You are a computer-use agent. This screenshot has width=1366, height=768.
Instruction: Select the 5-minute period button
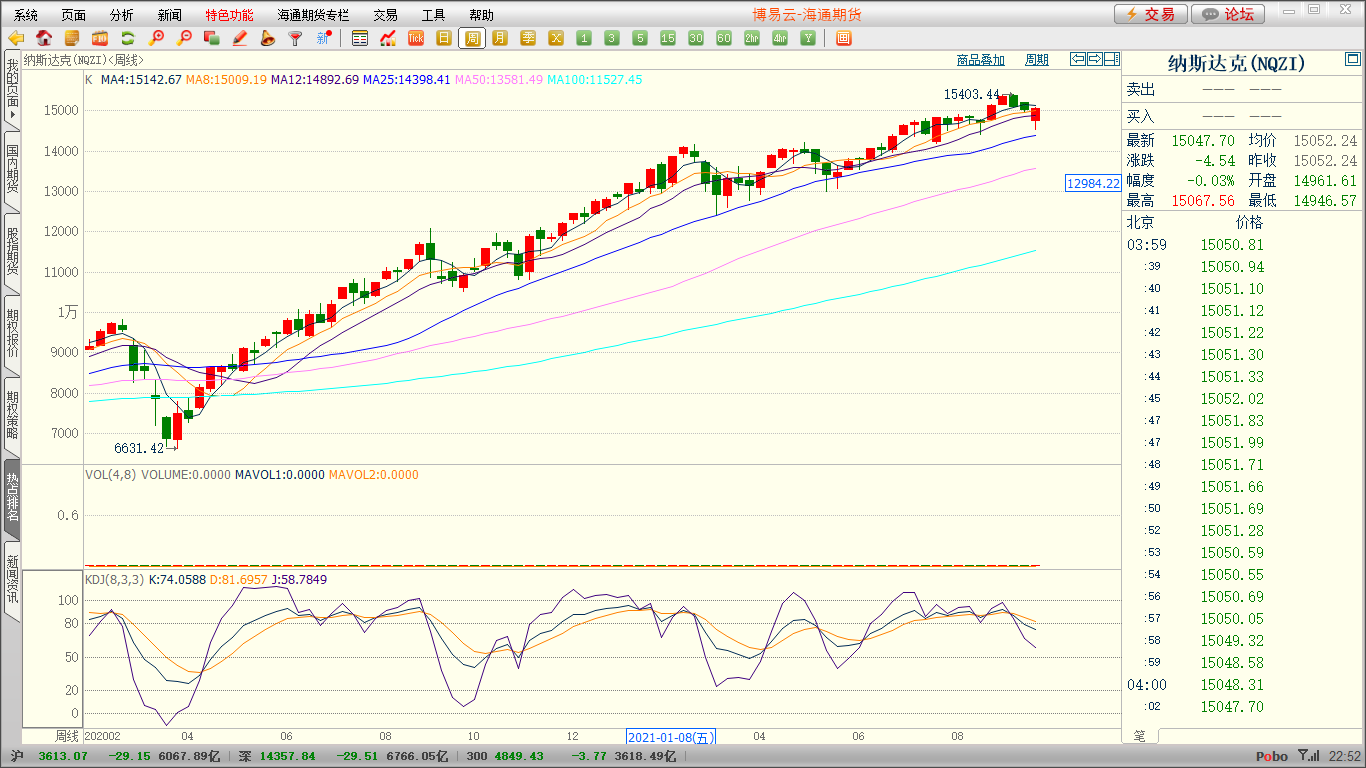tap(640, 38)
